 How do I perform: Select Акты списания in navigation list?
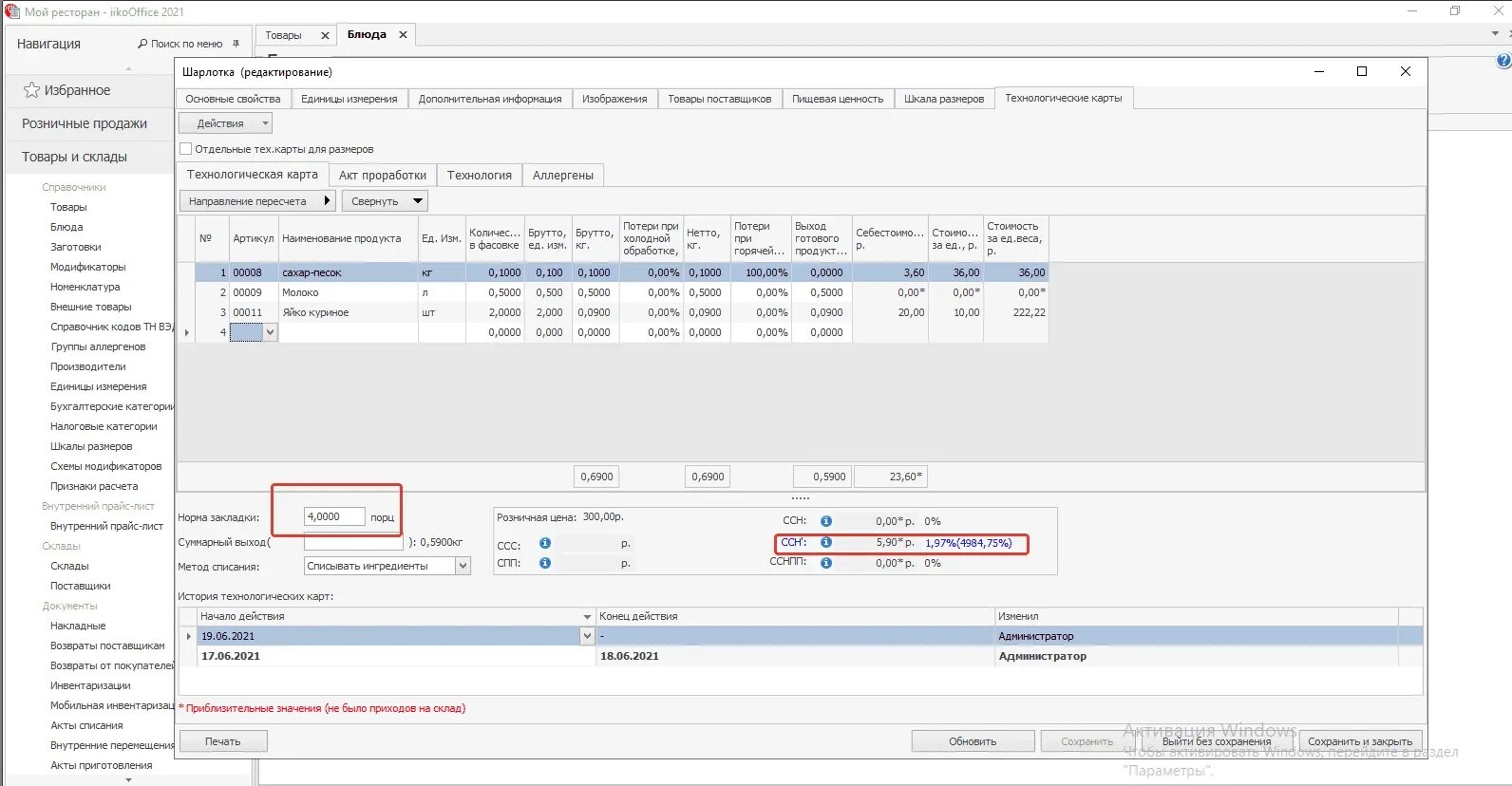click(87, 725)
